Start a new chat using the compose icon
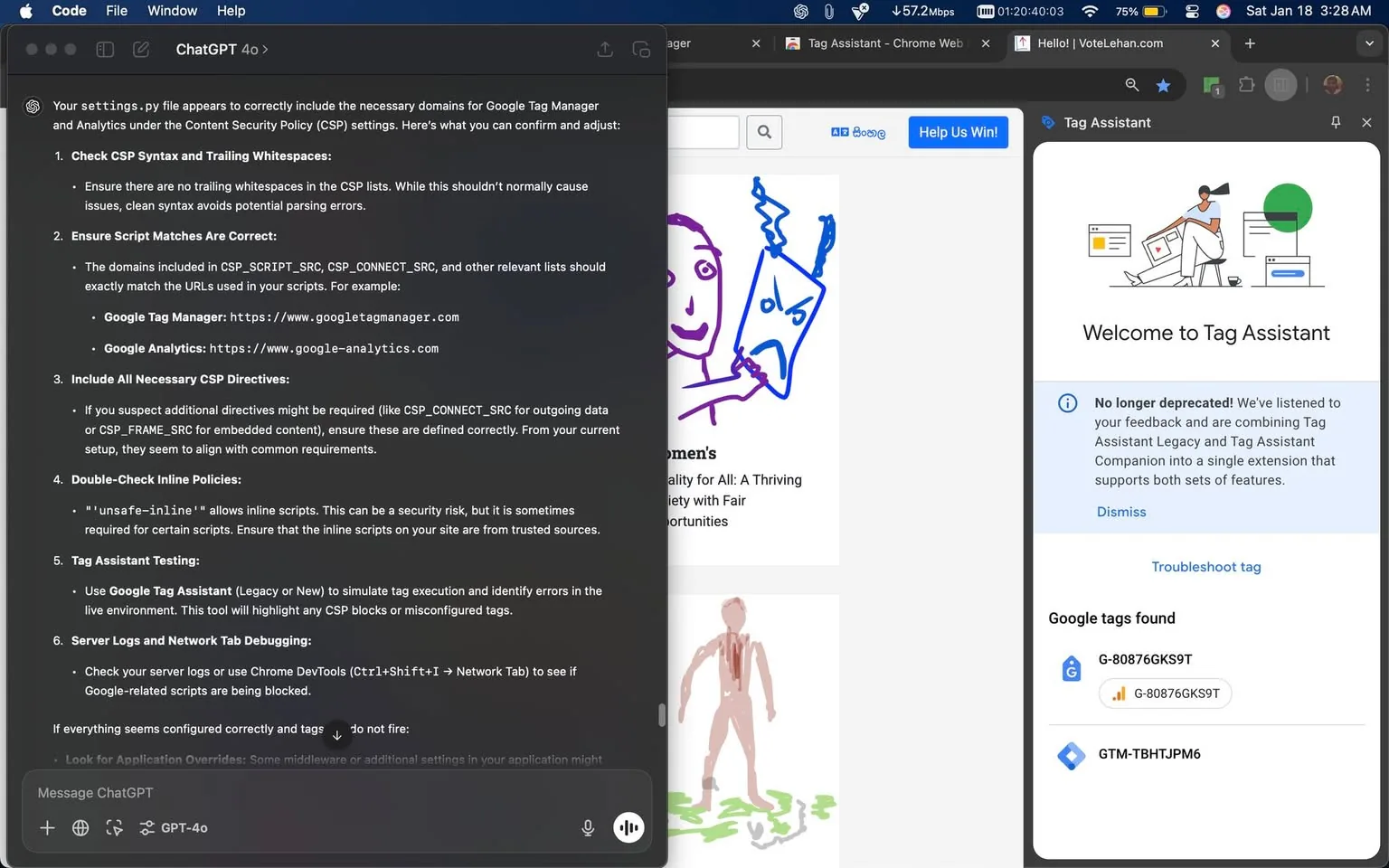 pos(141,49)
